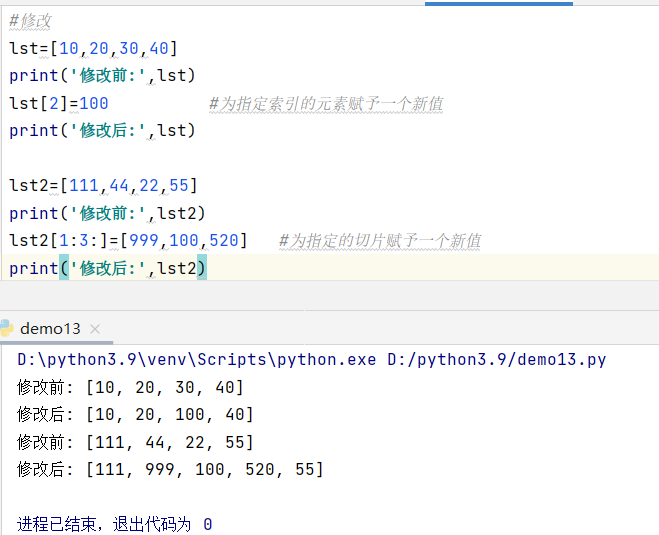
Task: Click the assignment 'lst[2]=100'
Action: click(59, 103)
